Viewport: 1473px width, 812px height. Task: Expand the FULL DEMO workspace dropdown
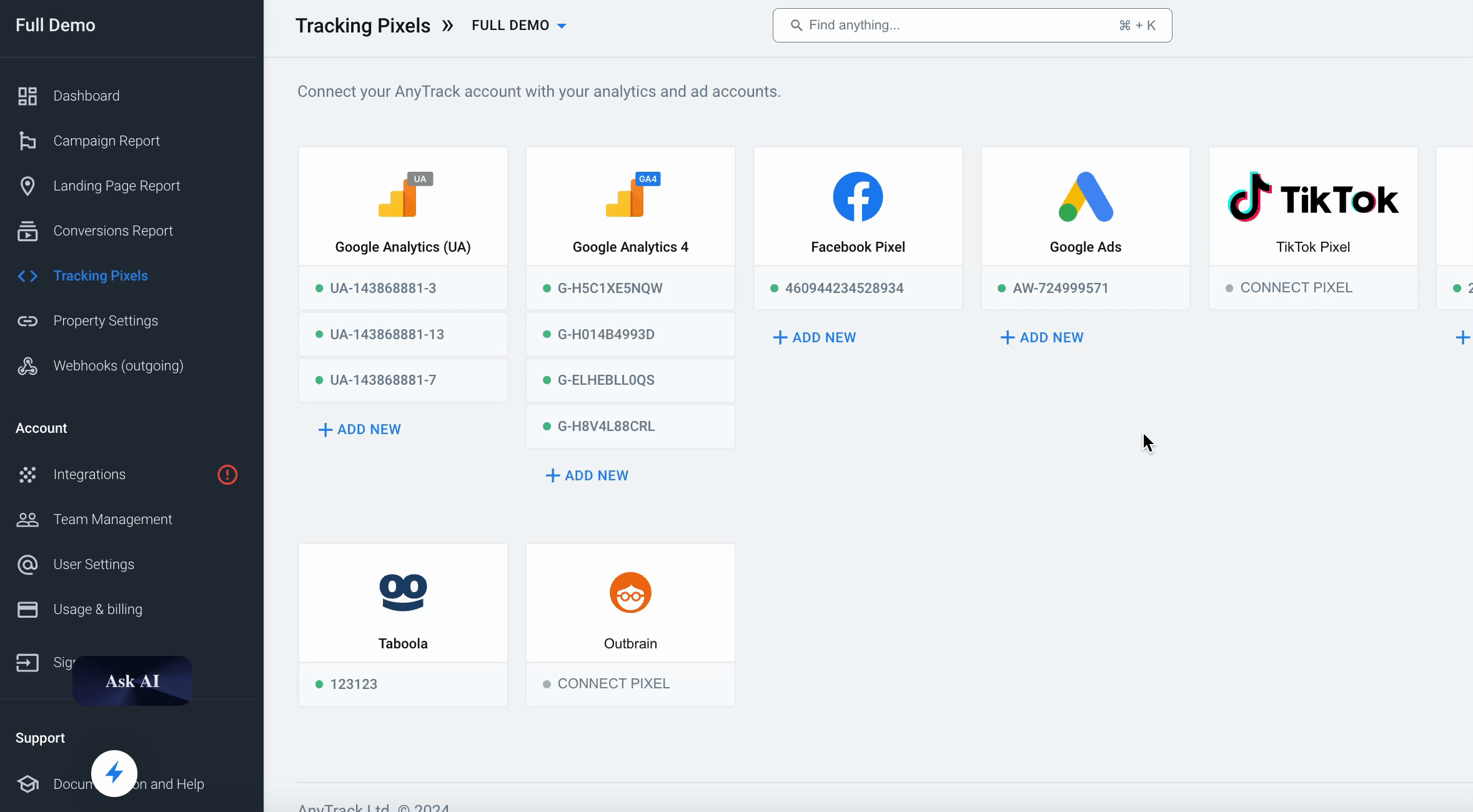click(561, 25)
